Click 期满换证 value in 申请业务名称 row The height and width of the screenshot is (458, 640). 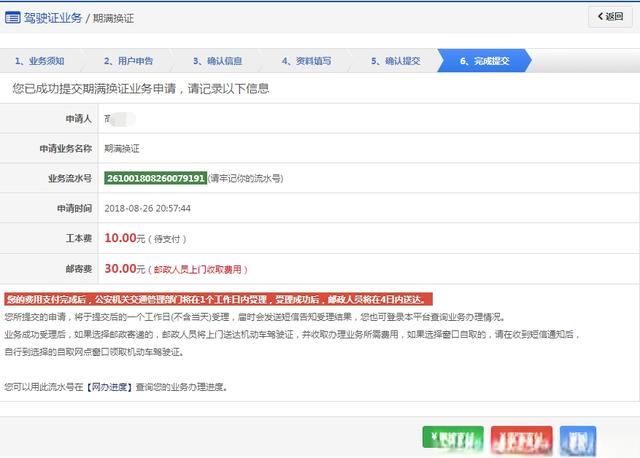click(122, 149)
